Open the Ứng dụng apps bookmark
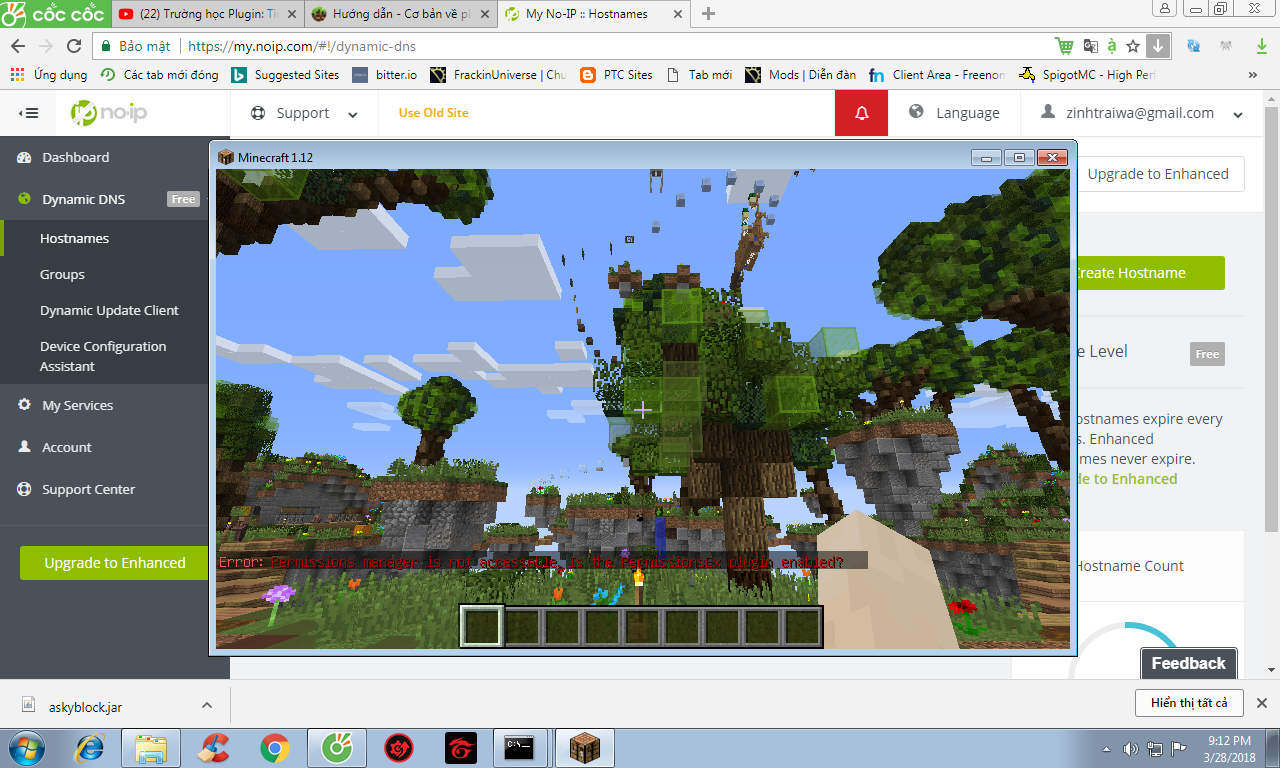 (x=48, y=75)
